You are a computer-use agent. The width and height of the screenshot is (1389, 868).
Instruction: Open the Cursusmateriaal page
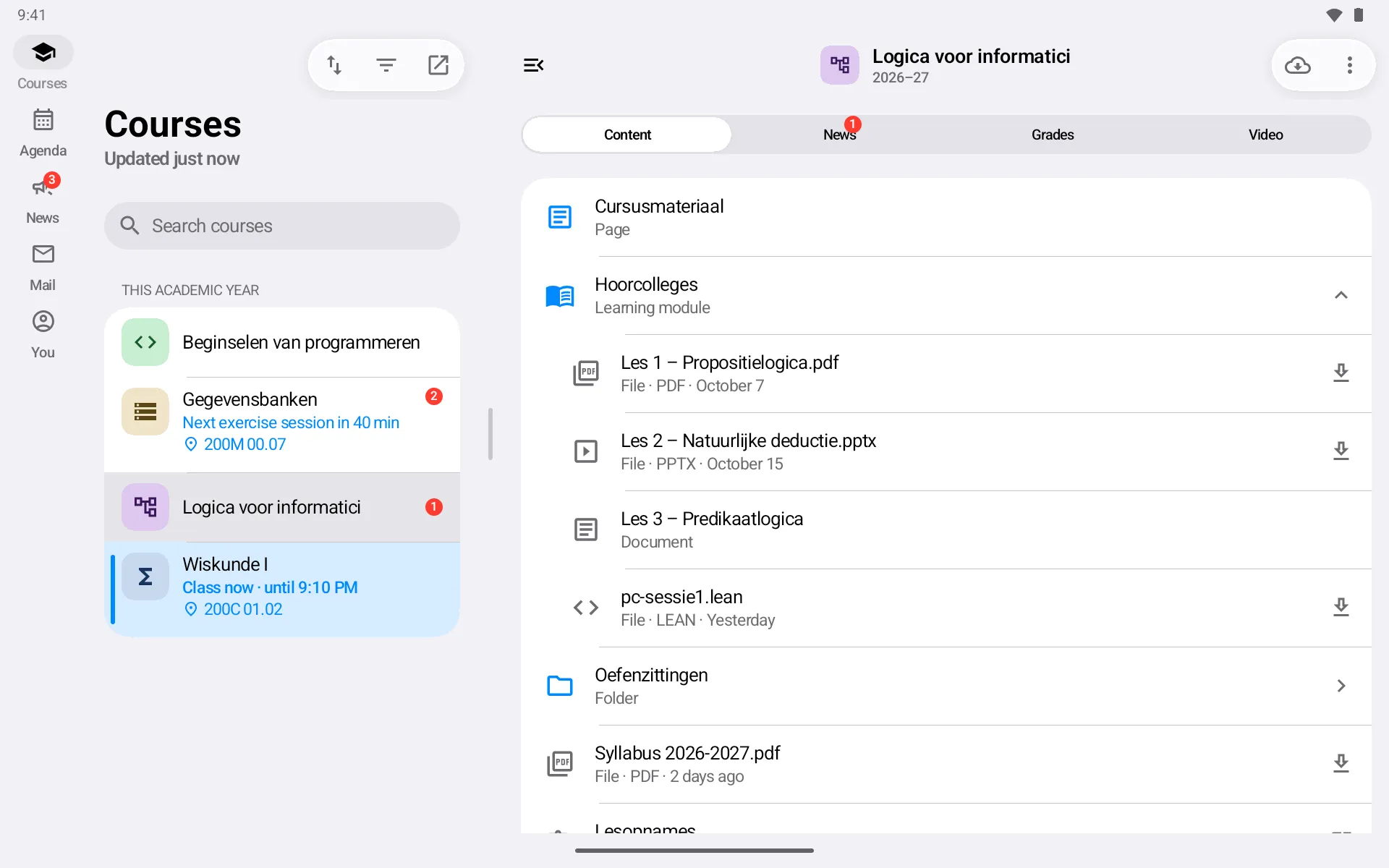(x=946, y=217)
